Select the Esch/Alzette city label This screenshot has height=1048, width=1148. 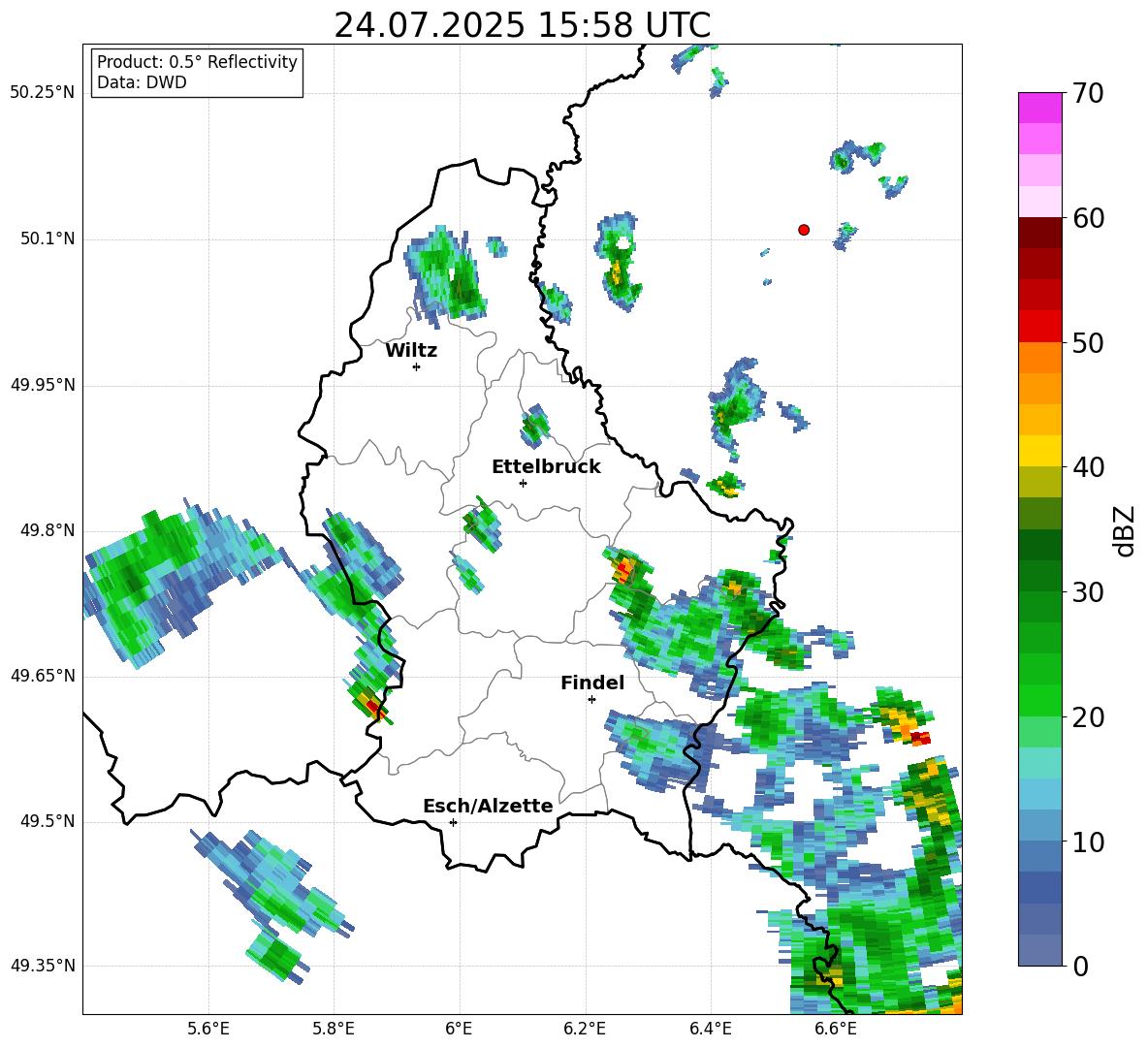point(488,806)
